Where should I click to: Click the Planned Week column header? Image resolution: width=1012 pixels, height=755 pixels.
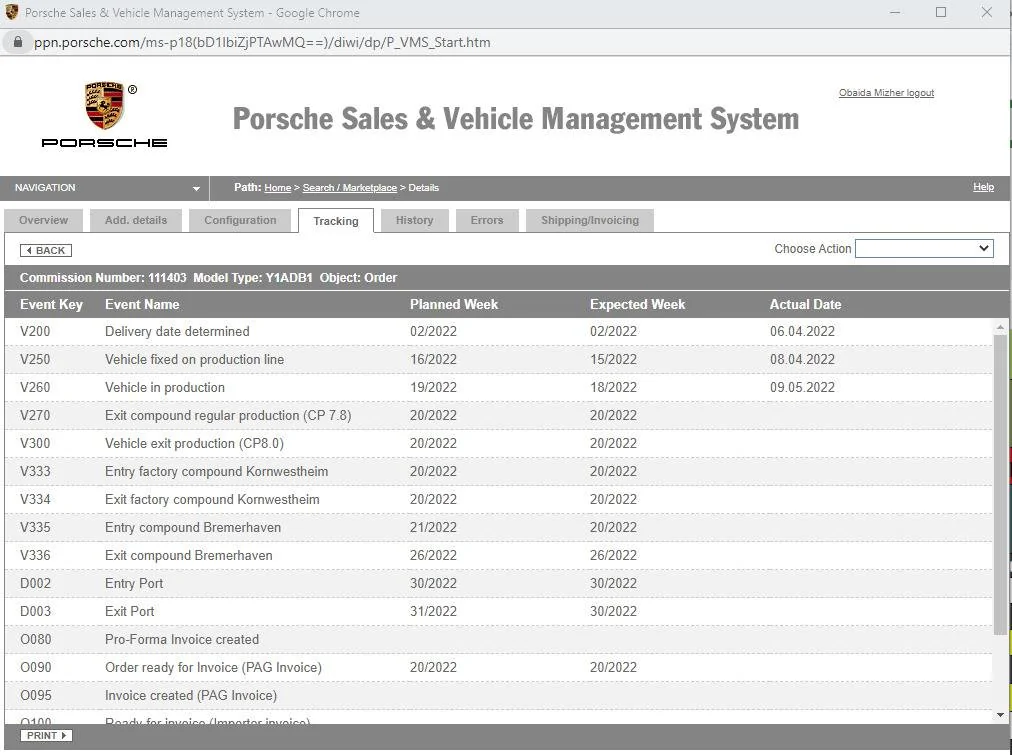(x=454, y=305)
